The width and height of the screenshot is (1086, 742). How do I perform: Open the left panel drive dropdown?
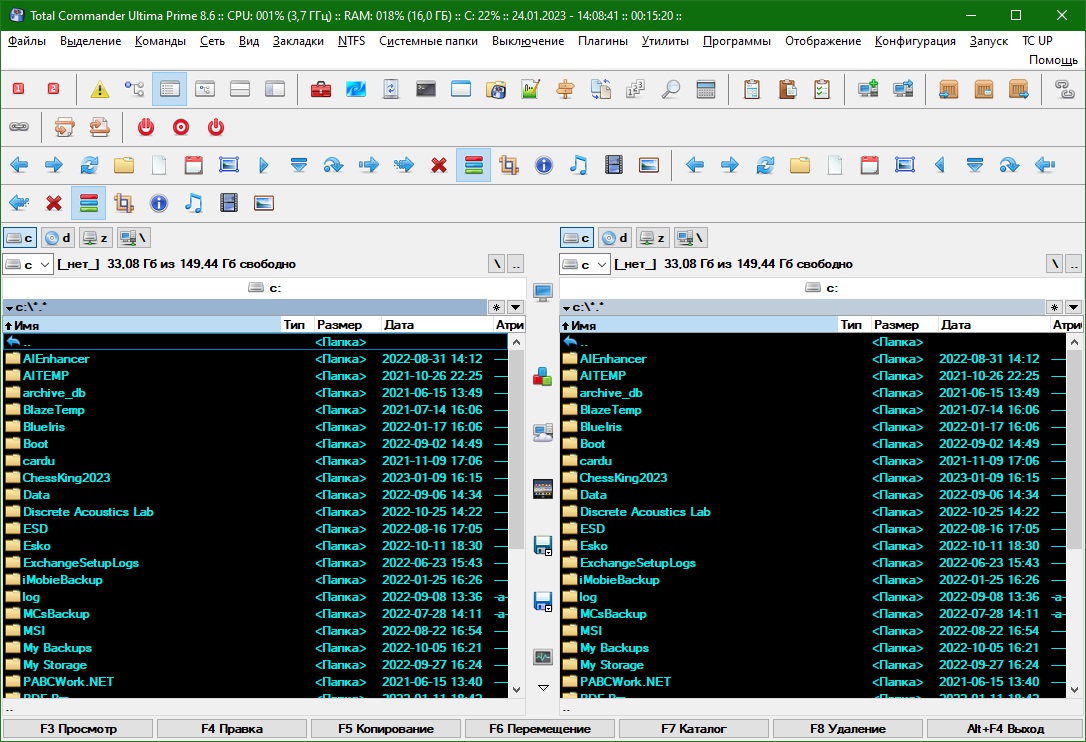click(x=28, y=265)
